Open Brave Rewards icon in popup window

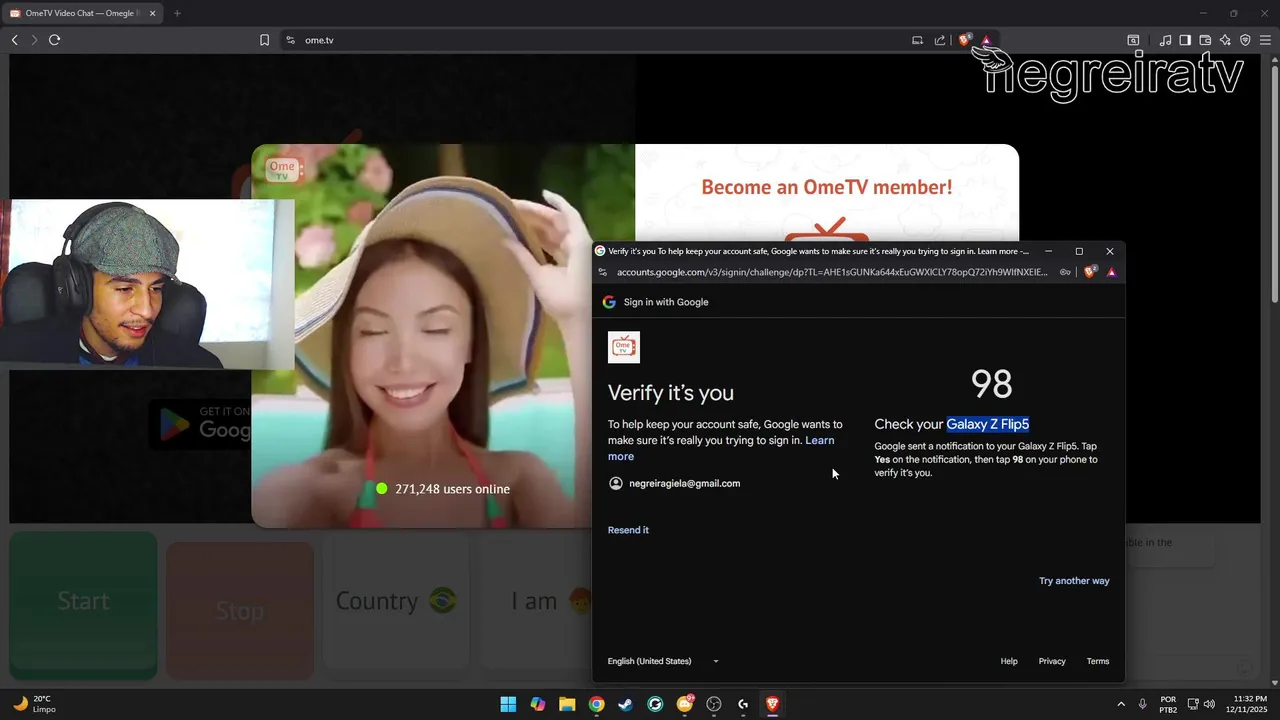1111,272
